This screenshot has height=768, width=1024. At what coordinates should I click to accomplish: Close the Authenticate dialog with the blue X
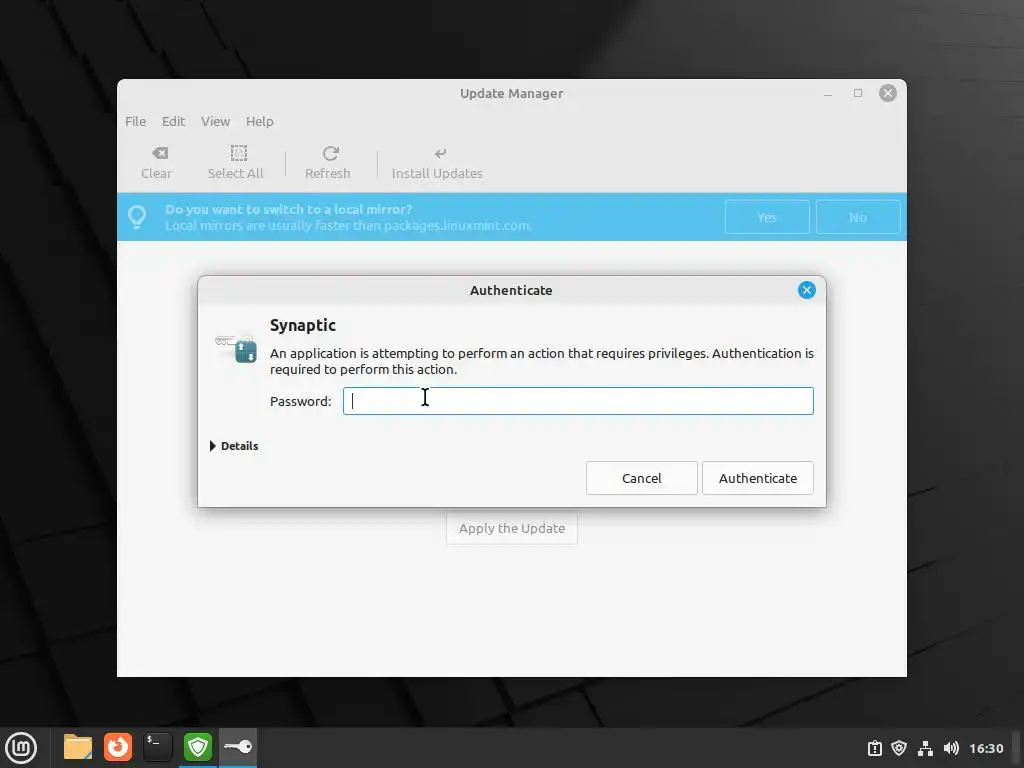(807, 290)
